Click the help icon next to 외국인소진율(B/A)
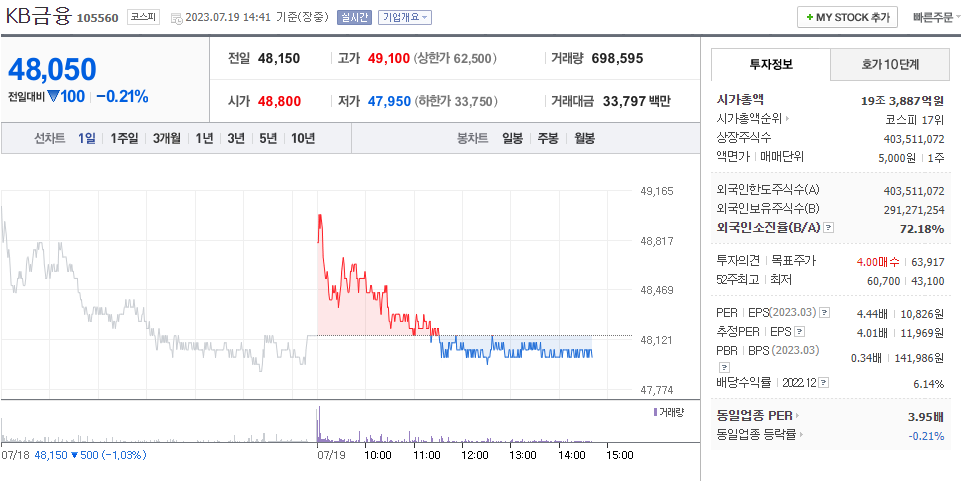Screen dimensions: 979x481 click(829, 228)
